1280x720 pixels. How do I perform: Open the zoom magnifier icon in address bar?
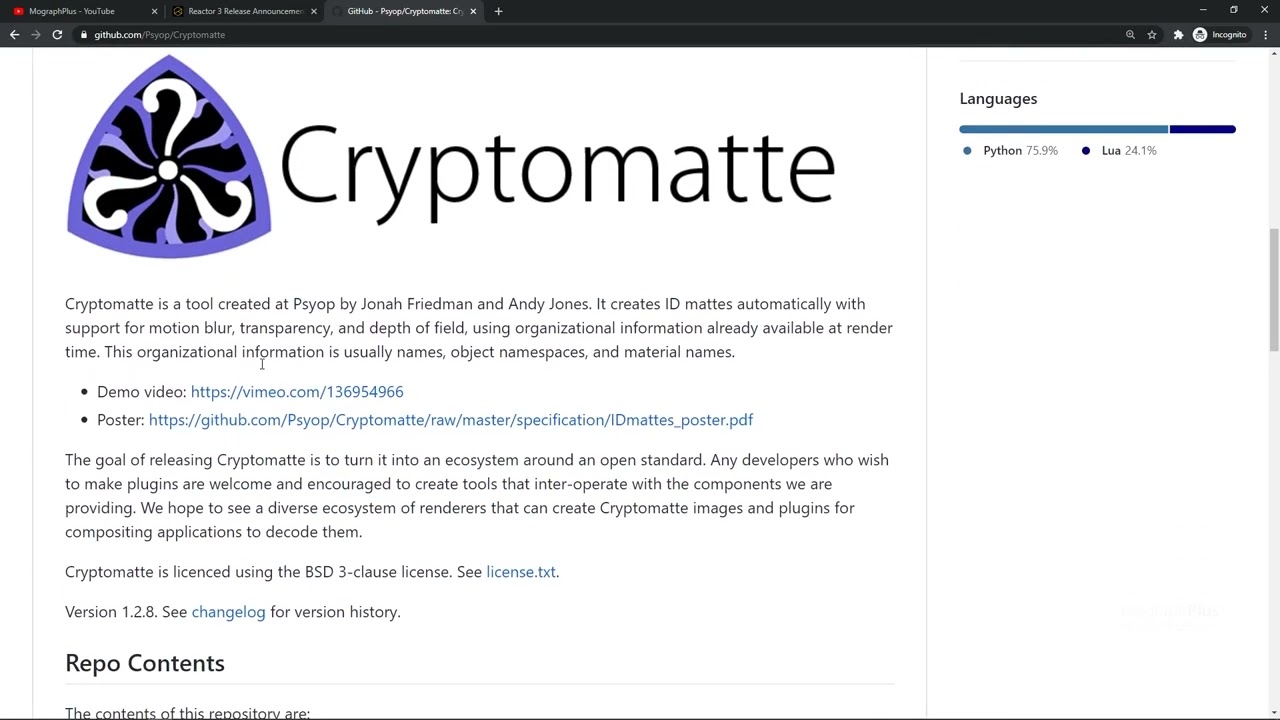point(1130,35)
